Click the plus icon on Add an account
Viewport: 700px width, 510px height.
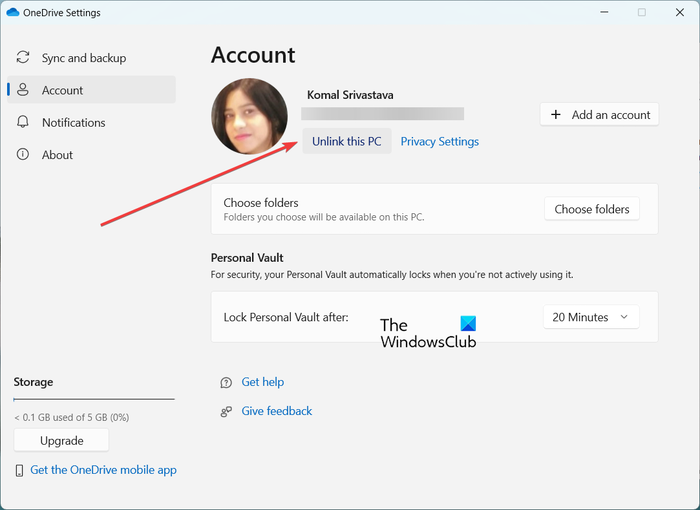pos(555,115)
